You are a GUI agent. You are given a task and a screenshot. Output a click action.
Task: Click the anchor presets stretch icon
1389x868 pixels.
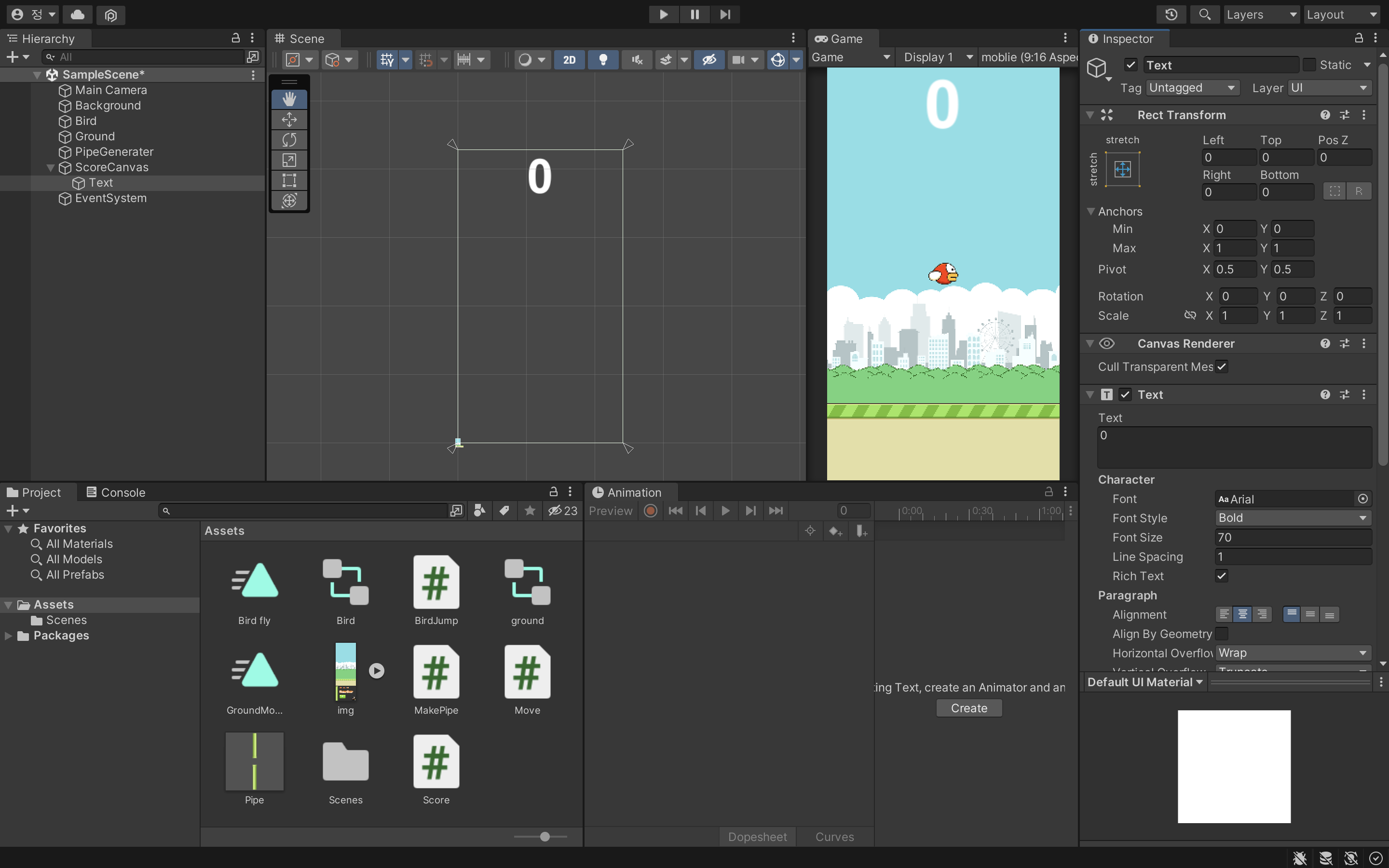[x=1122, y=169]
